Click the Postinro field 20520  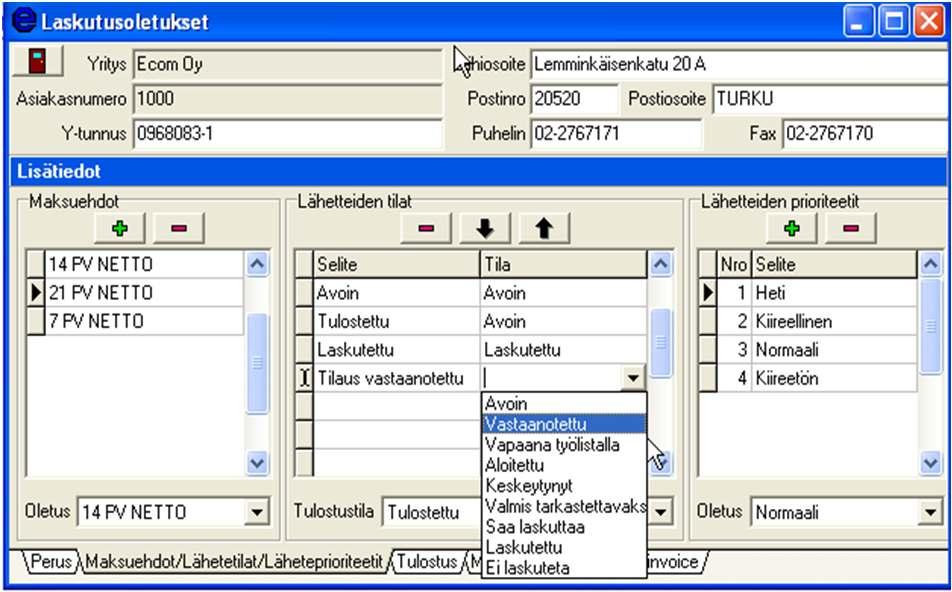click(x=574, y=99)
